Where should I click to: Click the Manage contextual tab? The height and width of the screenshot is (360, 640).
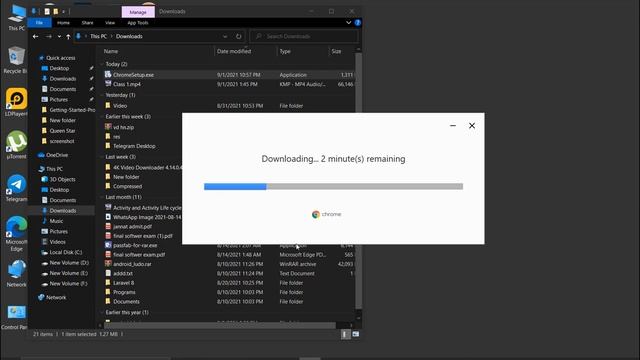point(138,12)
